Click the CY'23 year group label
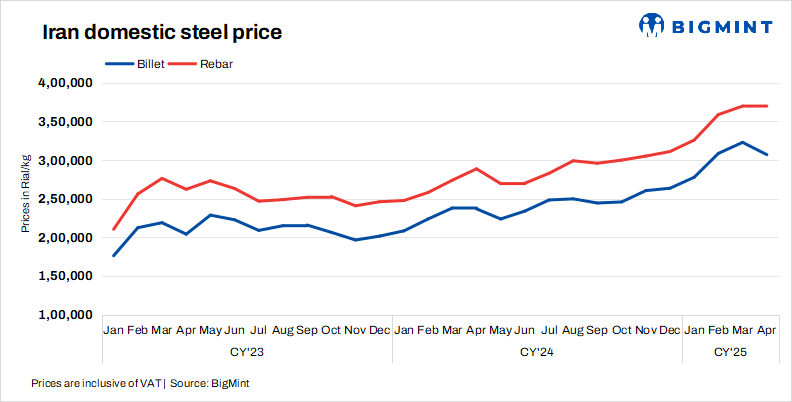Viewport: 792px width, 402px height. (x=247, y=352)
